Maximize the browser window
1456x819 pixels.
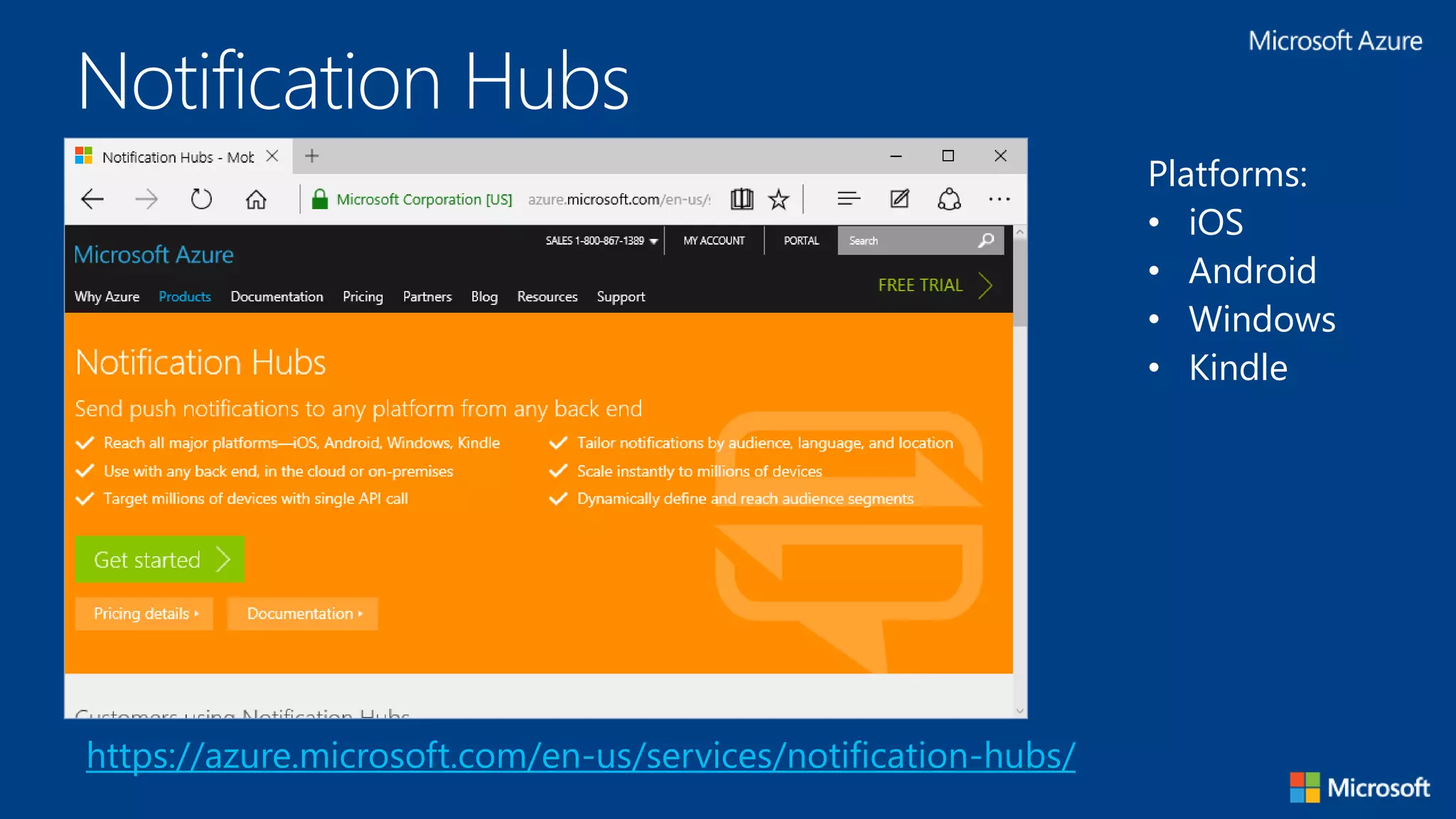[x=948, y=156]
